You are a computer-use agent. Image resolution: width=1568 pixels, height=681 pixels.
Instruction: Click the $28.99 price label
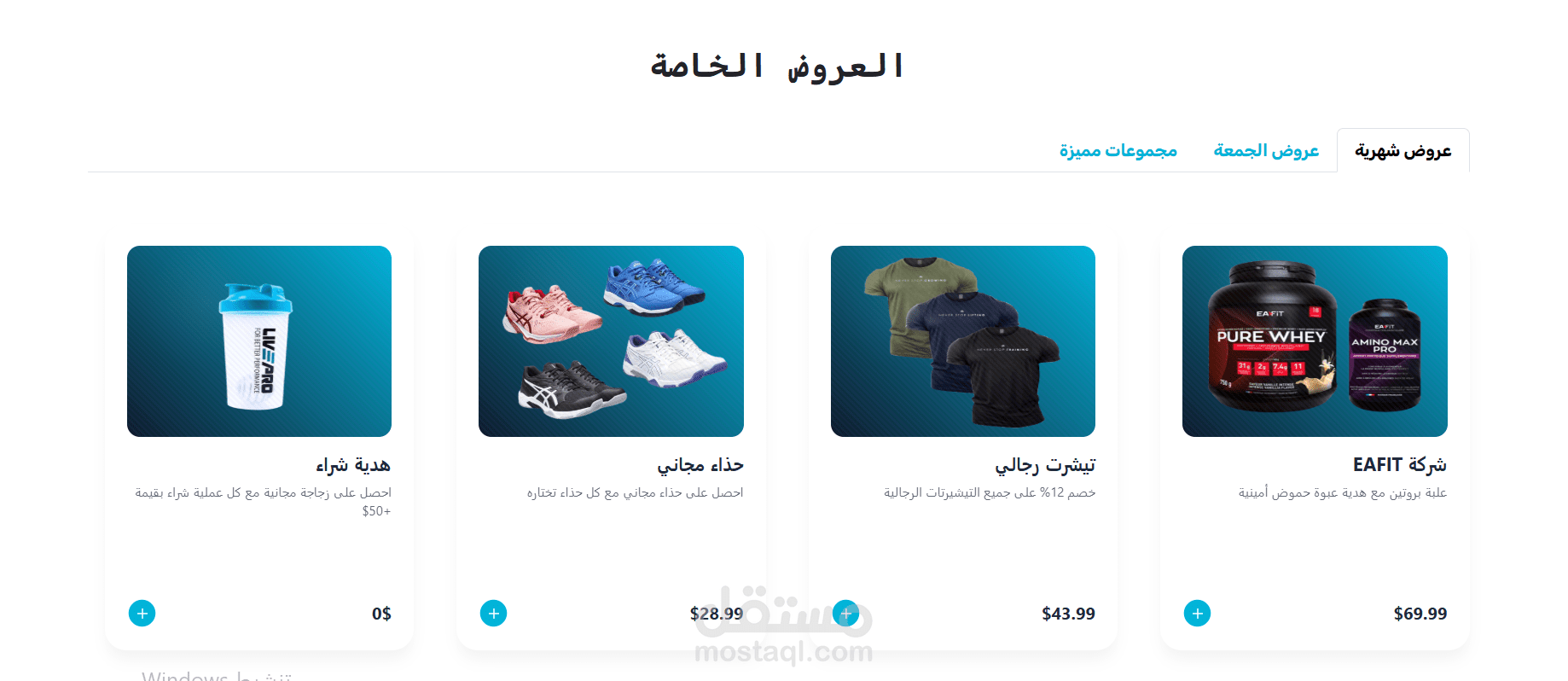(717, 614)
